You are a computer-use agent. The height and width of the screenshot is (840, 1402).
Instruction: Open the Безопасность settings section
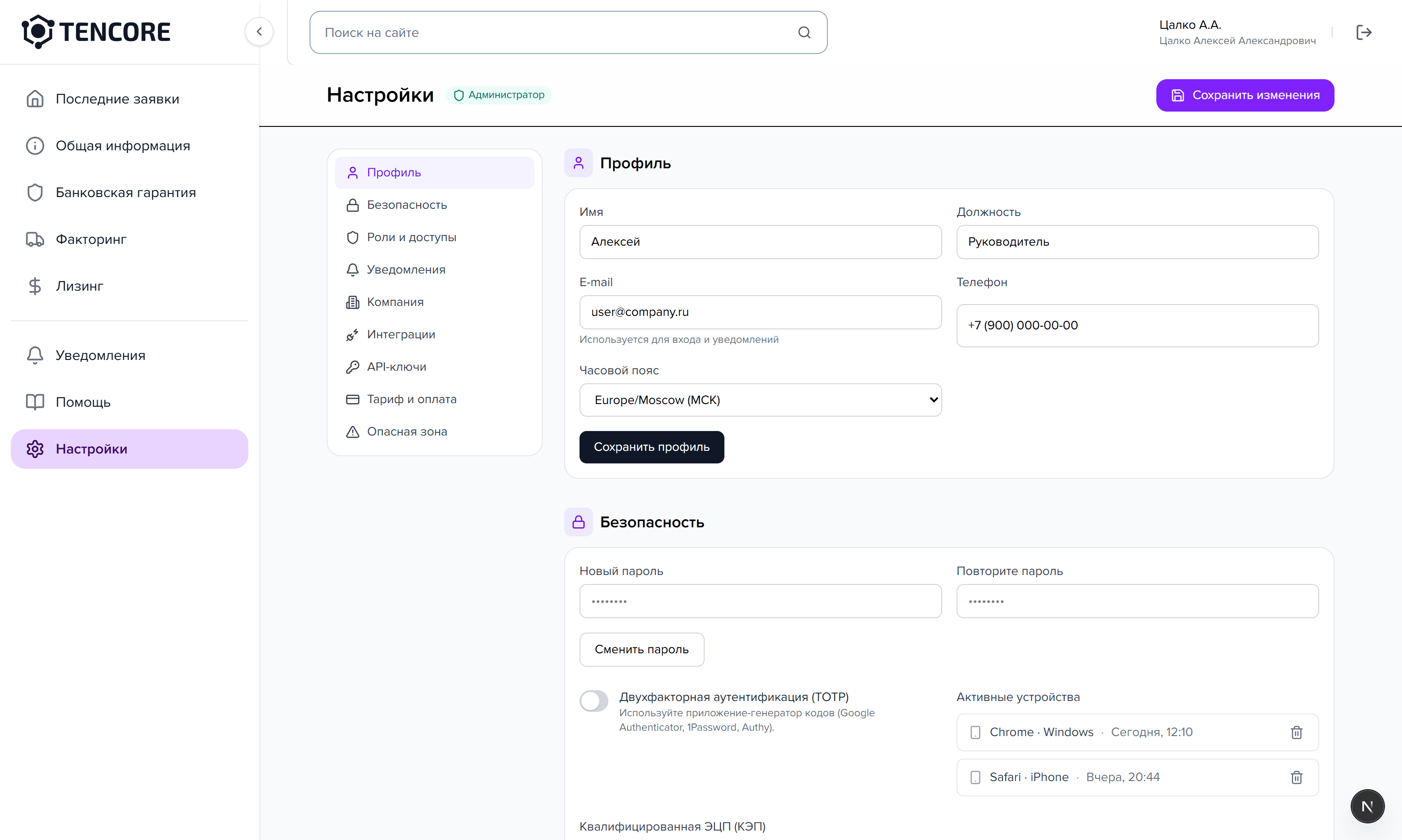[x=406, y=205]
